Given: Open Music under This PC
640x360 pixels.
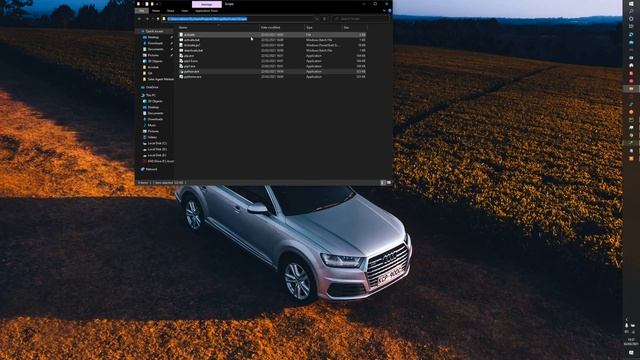Looking at the screenshot, I should click(x=152, y=125).
